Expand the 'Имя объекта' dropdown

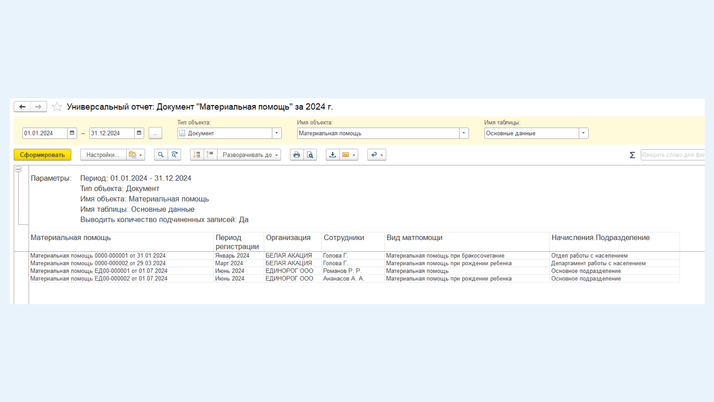point(464,133)
